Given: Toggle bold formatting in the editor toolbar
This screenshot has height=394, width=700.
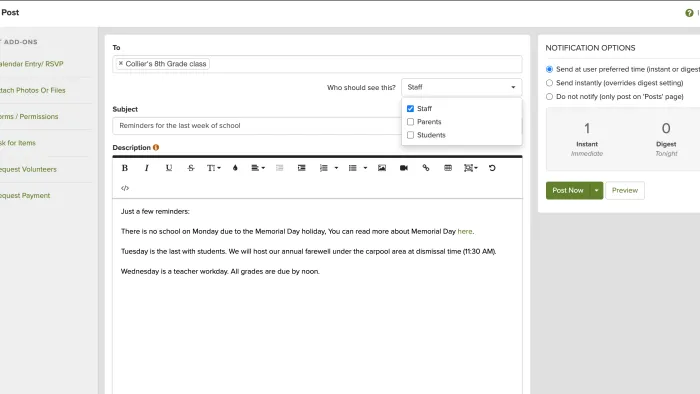Looking at the screenshot, I should [125, 168].
